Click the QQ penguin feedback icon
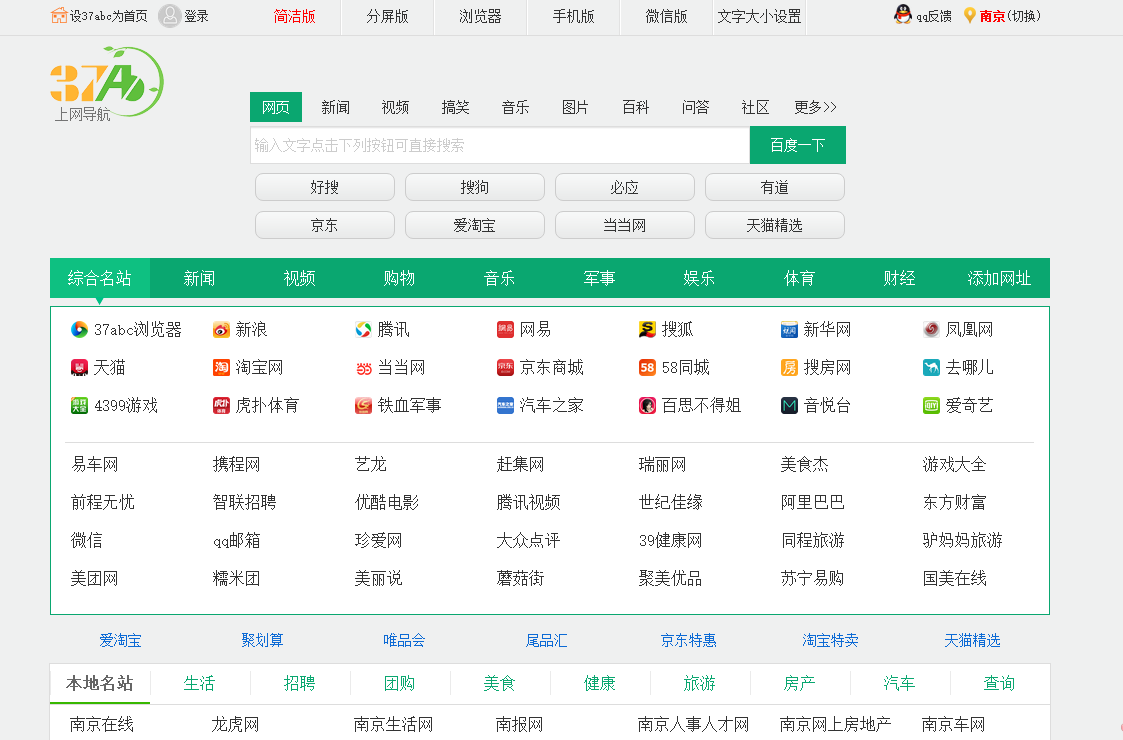 [903, 14]
